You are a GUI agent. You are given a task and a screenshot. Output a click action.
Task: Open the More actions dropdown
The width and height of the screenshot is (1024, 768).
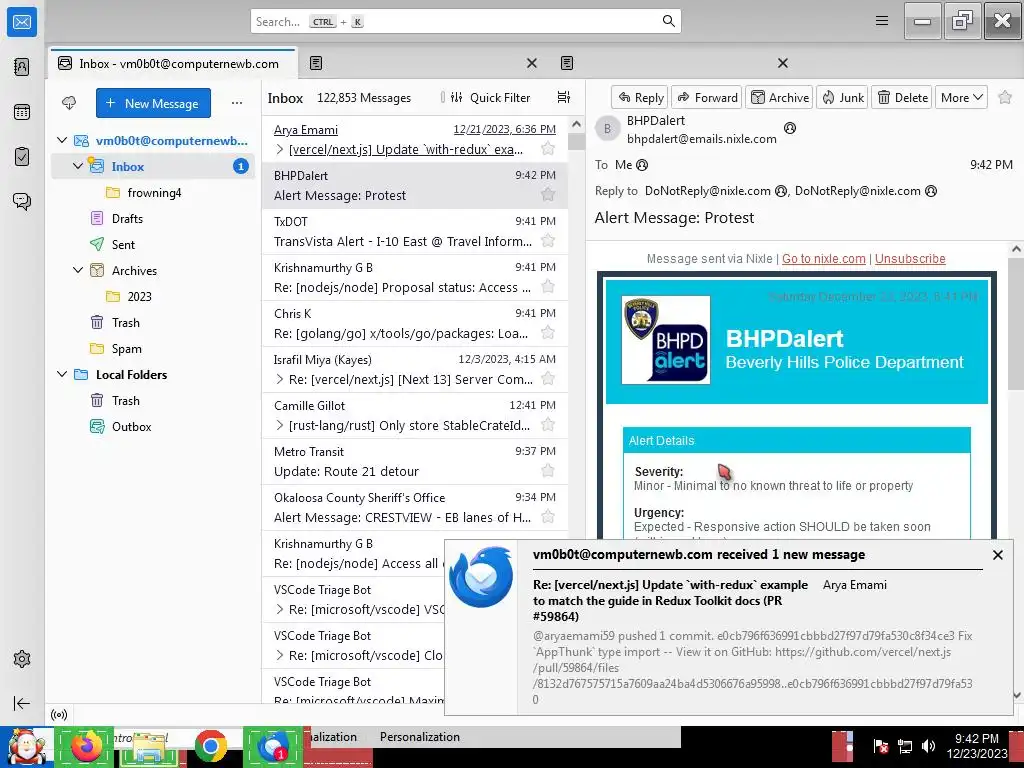[961, 97]
